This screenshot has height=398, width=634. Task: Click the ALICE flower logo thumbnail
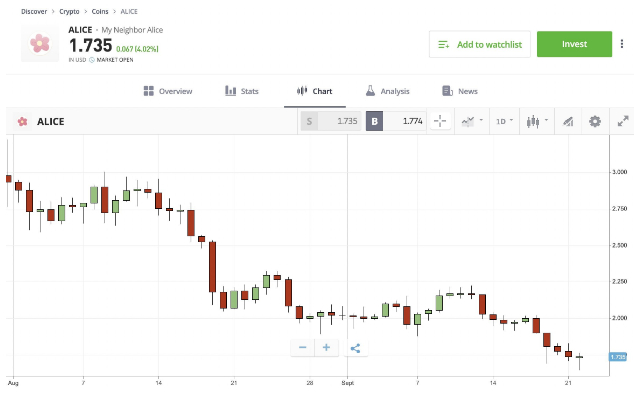(x=40, y=43)
